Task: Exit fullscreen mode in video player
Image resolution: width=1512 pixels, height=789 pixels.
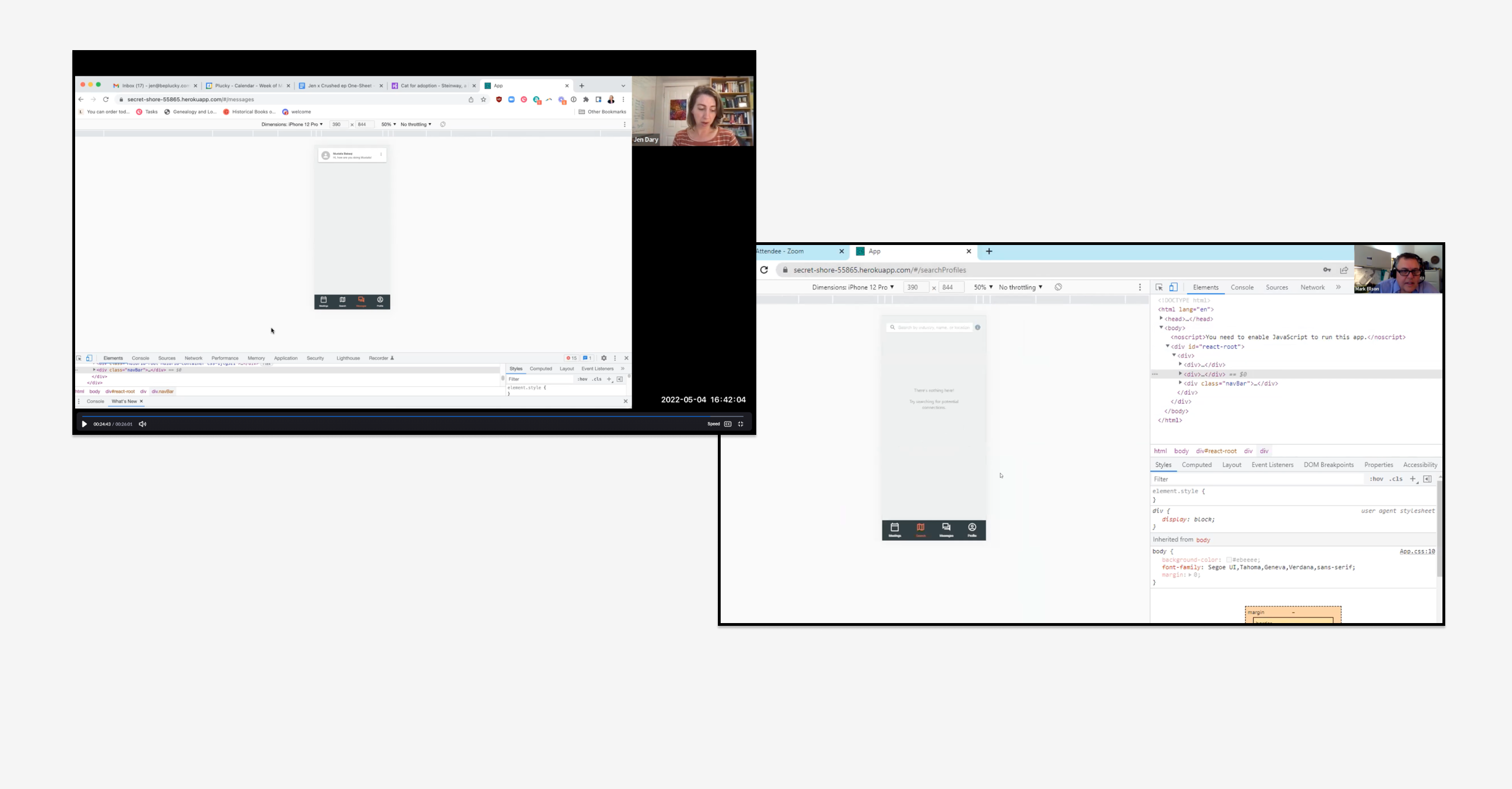Action: coord(741,424)
